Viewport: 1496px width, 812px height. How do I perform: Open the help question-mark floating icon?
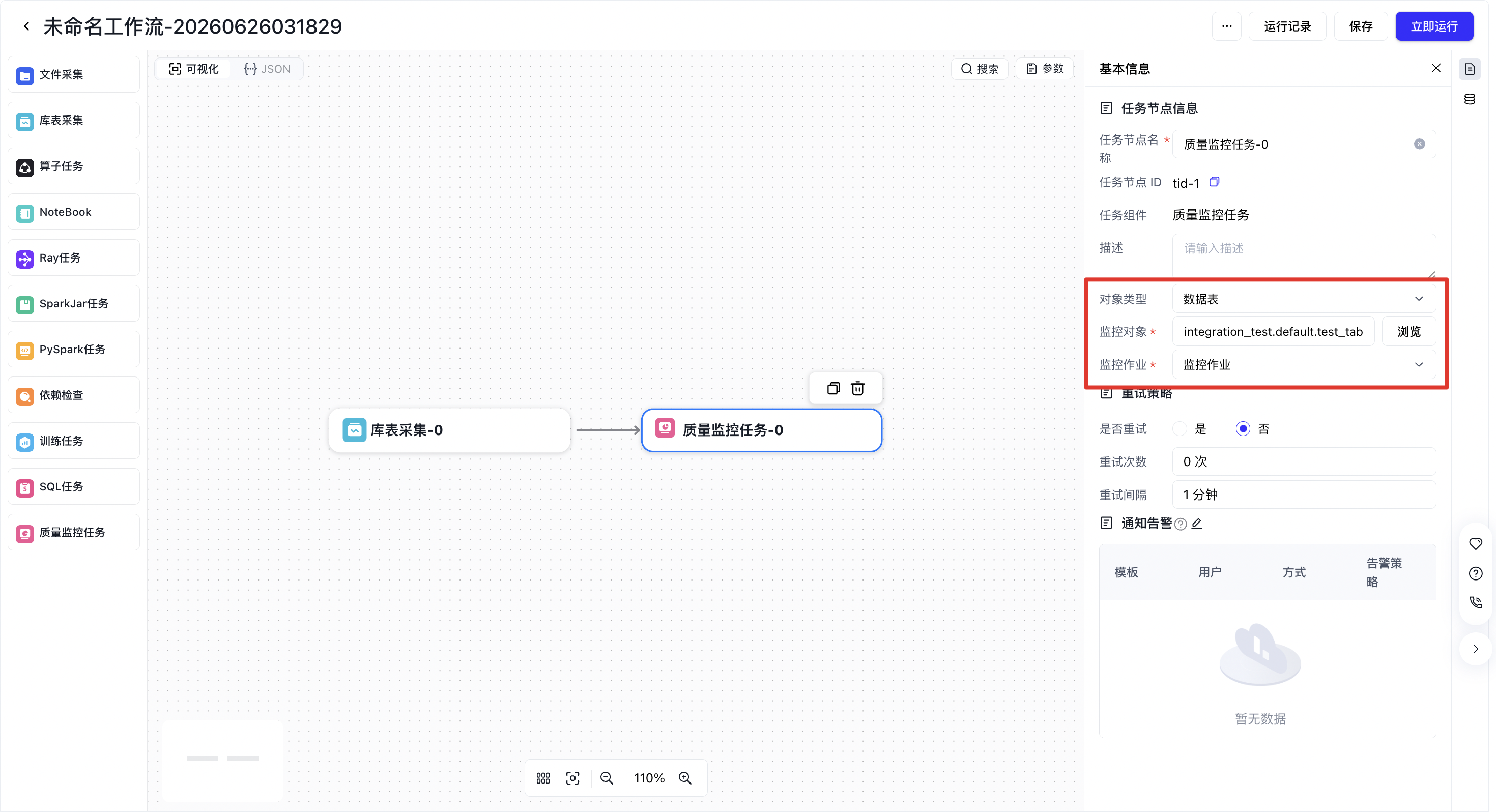click(x=1475, y=573)
